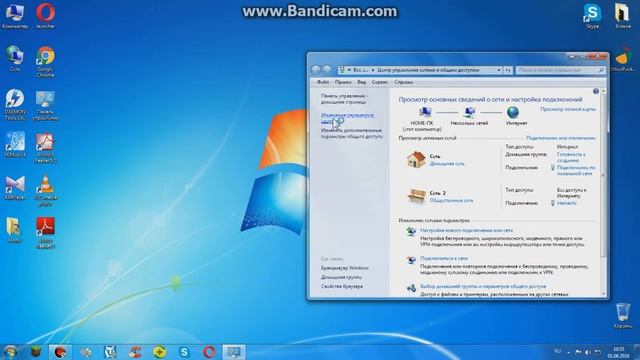This screenshot has width=640, height=360.
Task: Open Opera from the taskbar
Action: [209, 352]
